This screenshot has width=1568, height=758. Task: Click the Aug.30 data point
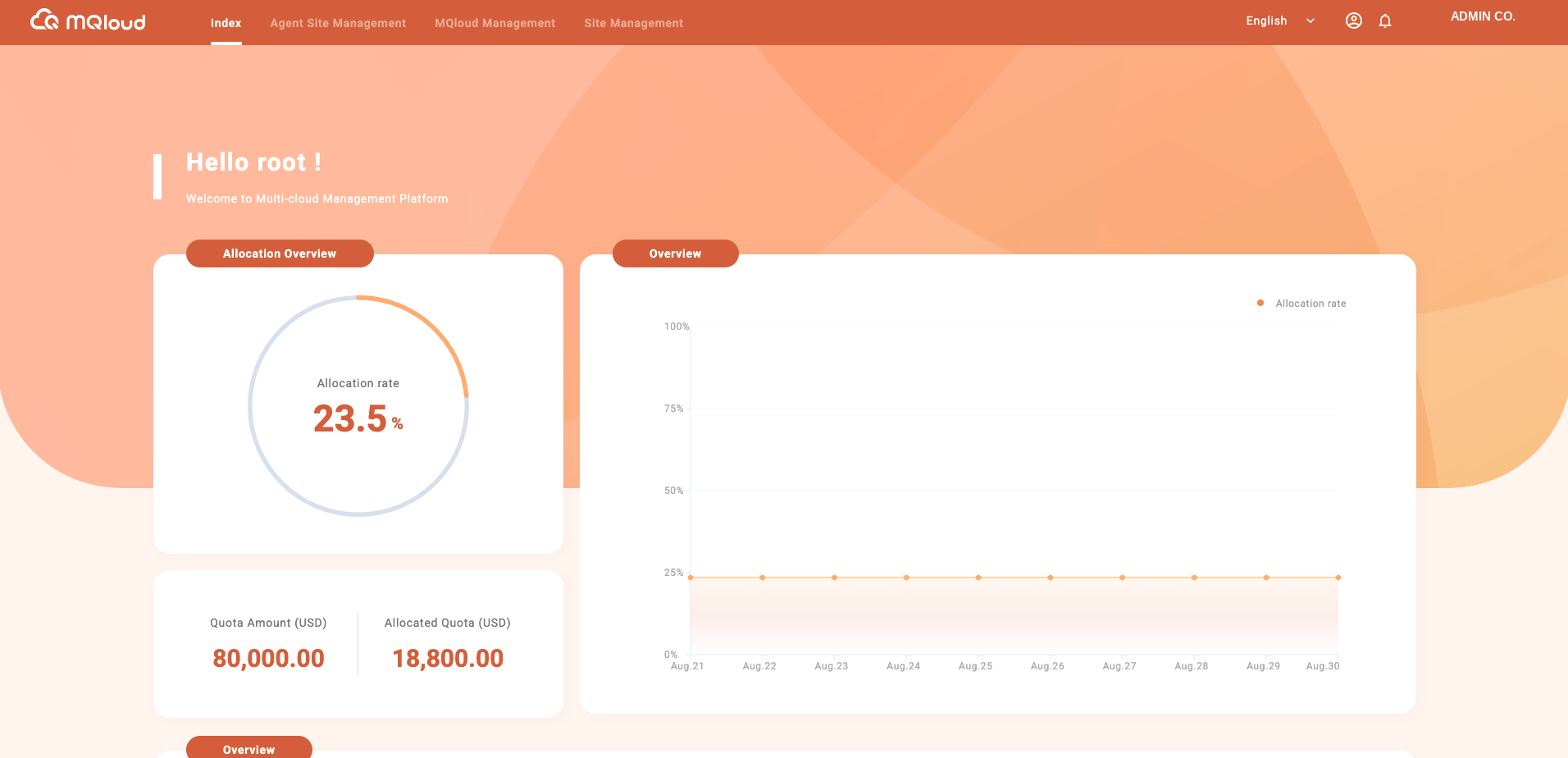click(x=1338, y=578)
